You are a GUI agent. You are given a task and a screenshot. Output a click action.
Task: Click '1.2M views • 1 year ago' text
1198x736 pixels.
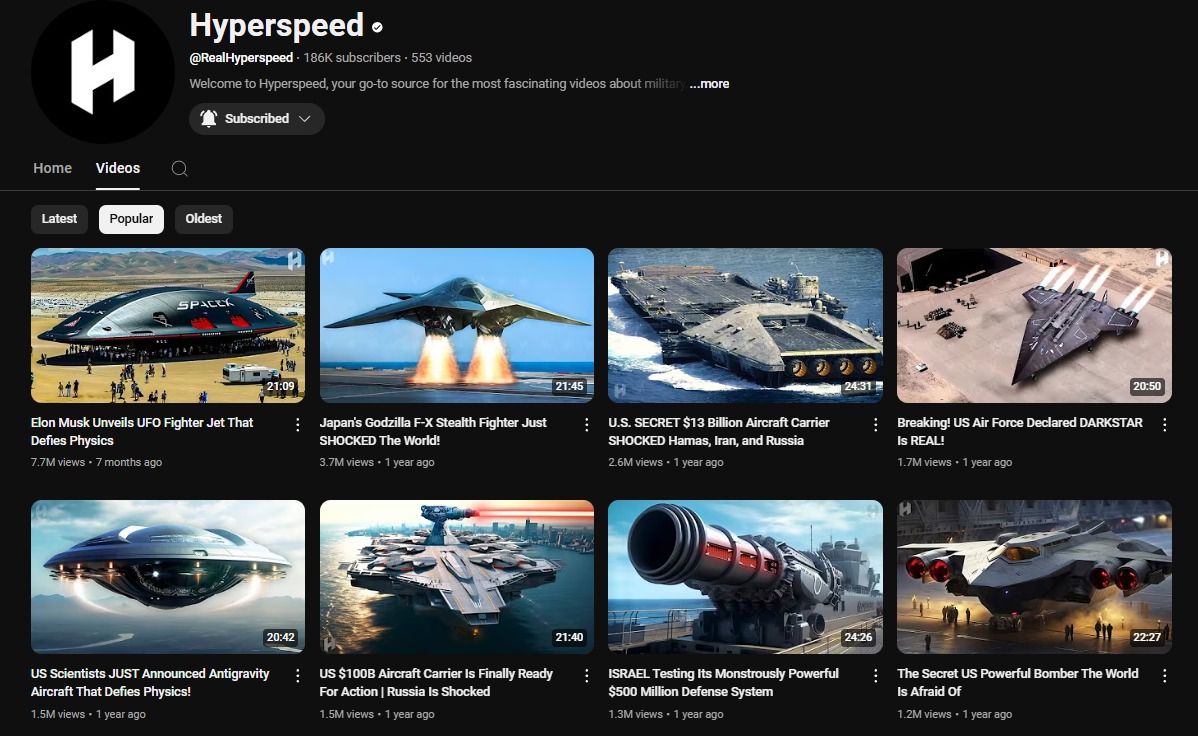[954, 715]
